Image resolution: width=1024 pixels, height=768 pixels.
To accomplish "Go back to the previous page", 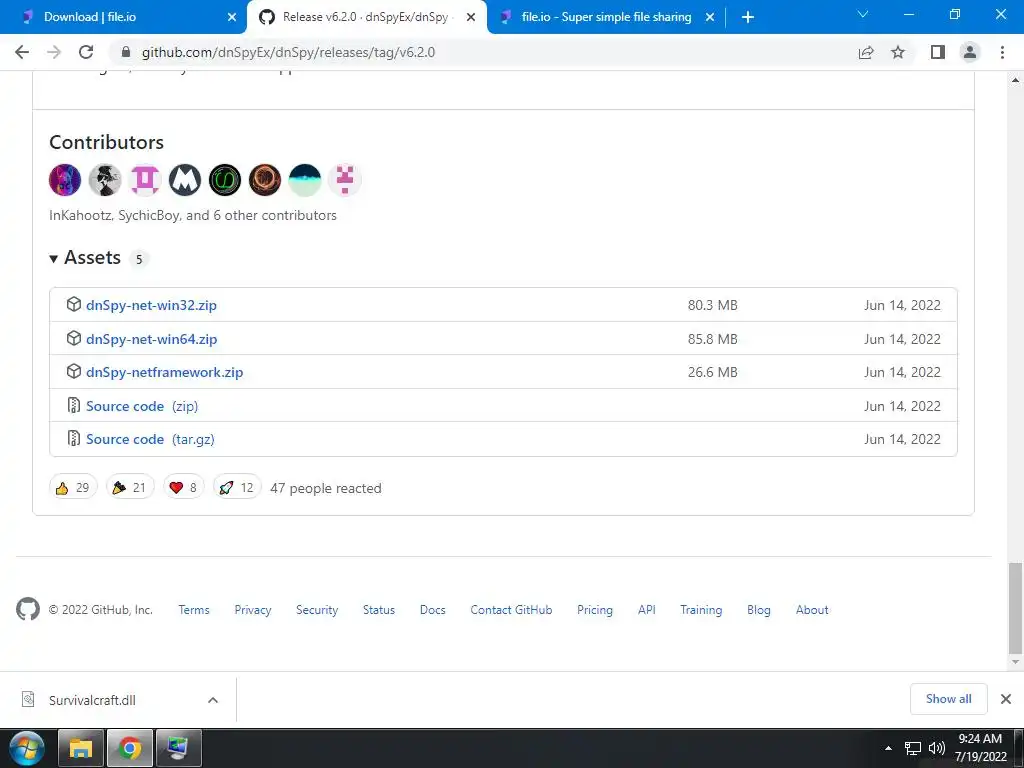I will pyautogui.click(x=22, y=52).
